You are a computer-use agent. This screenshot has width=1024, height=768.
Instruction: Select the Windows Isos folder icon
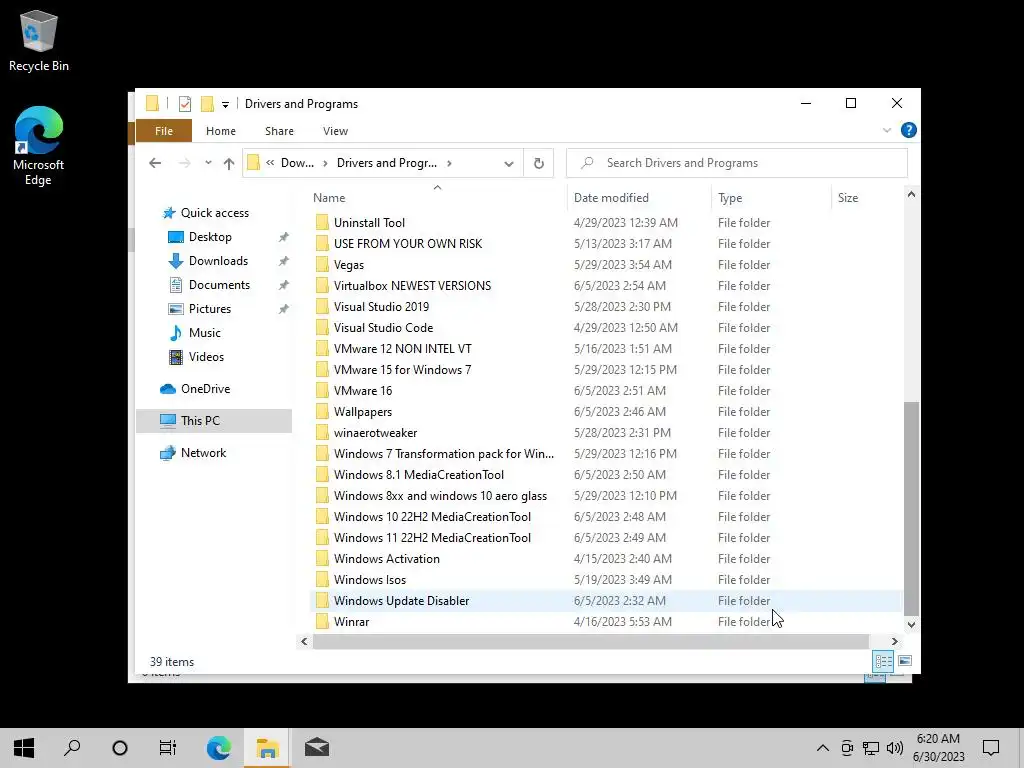click(322, 580)
